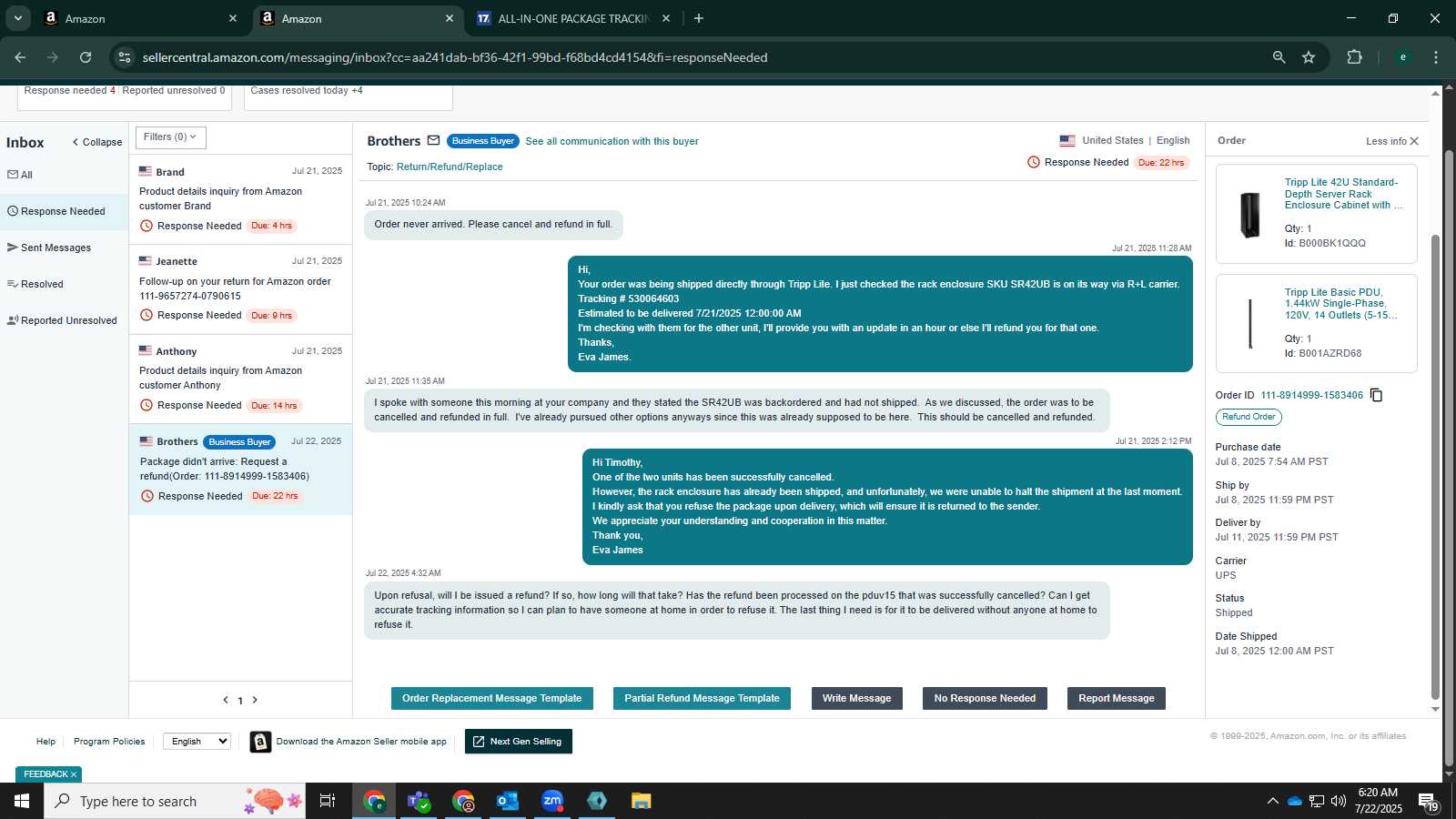Open the Anthony product inquiry conversation
This screenshot has width=1456, height=819.
[240, 379]
